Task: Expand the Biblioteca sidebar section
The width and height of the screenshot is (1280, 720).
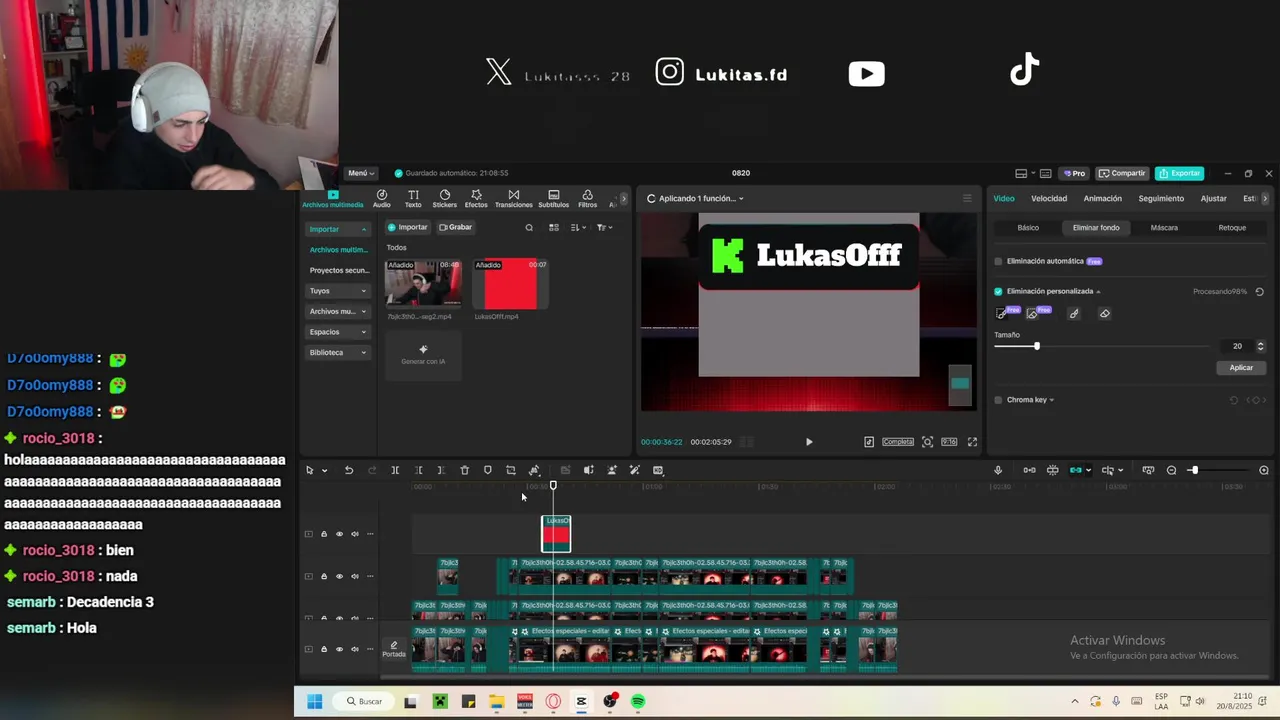Action: [x=338, y=353]
